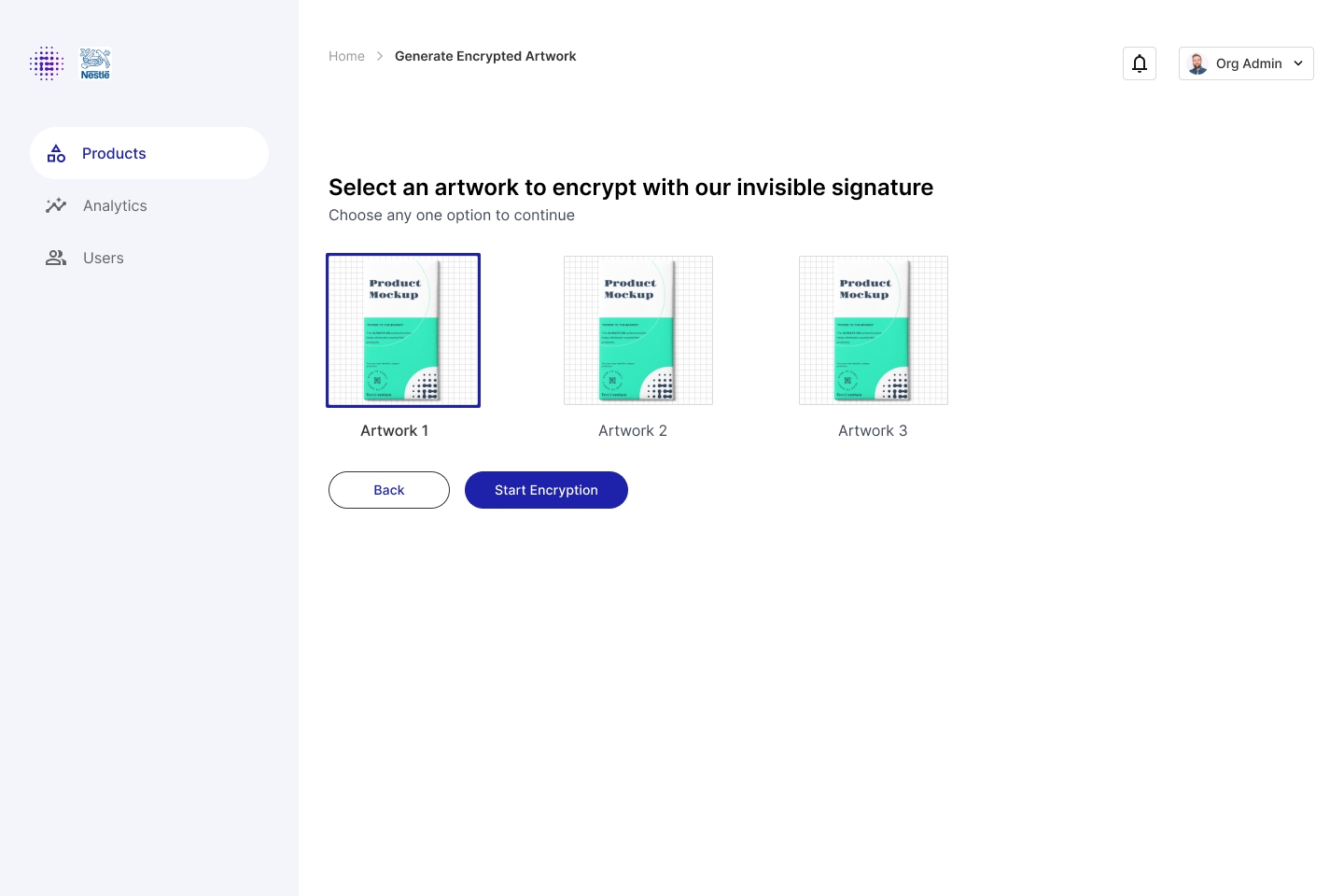Click the Nestlé brand logo
1344x896 pixels.
pyautogui.click(x=95, y=63)
